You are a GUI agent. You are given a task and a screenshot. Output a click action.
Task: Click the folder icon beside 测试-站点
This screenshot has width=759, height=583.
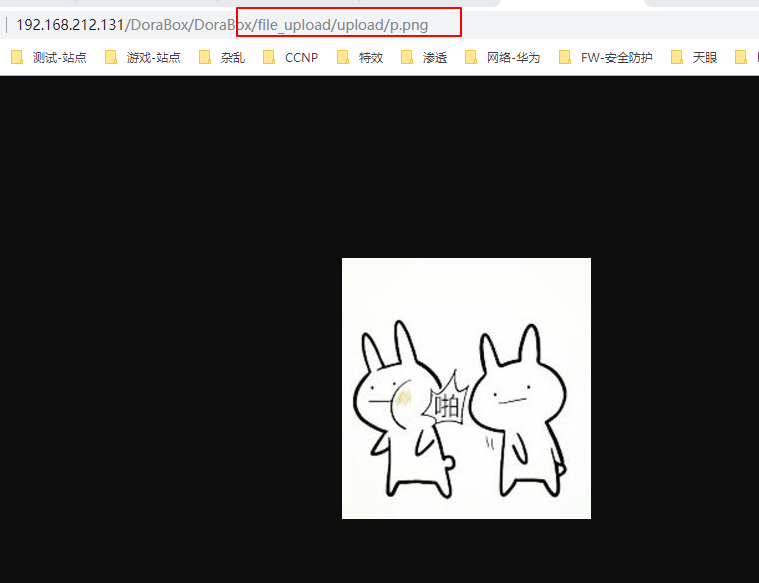click(17, 57)
